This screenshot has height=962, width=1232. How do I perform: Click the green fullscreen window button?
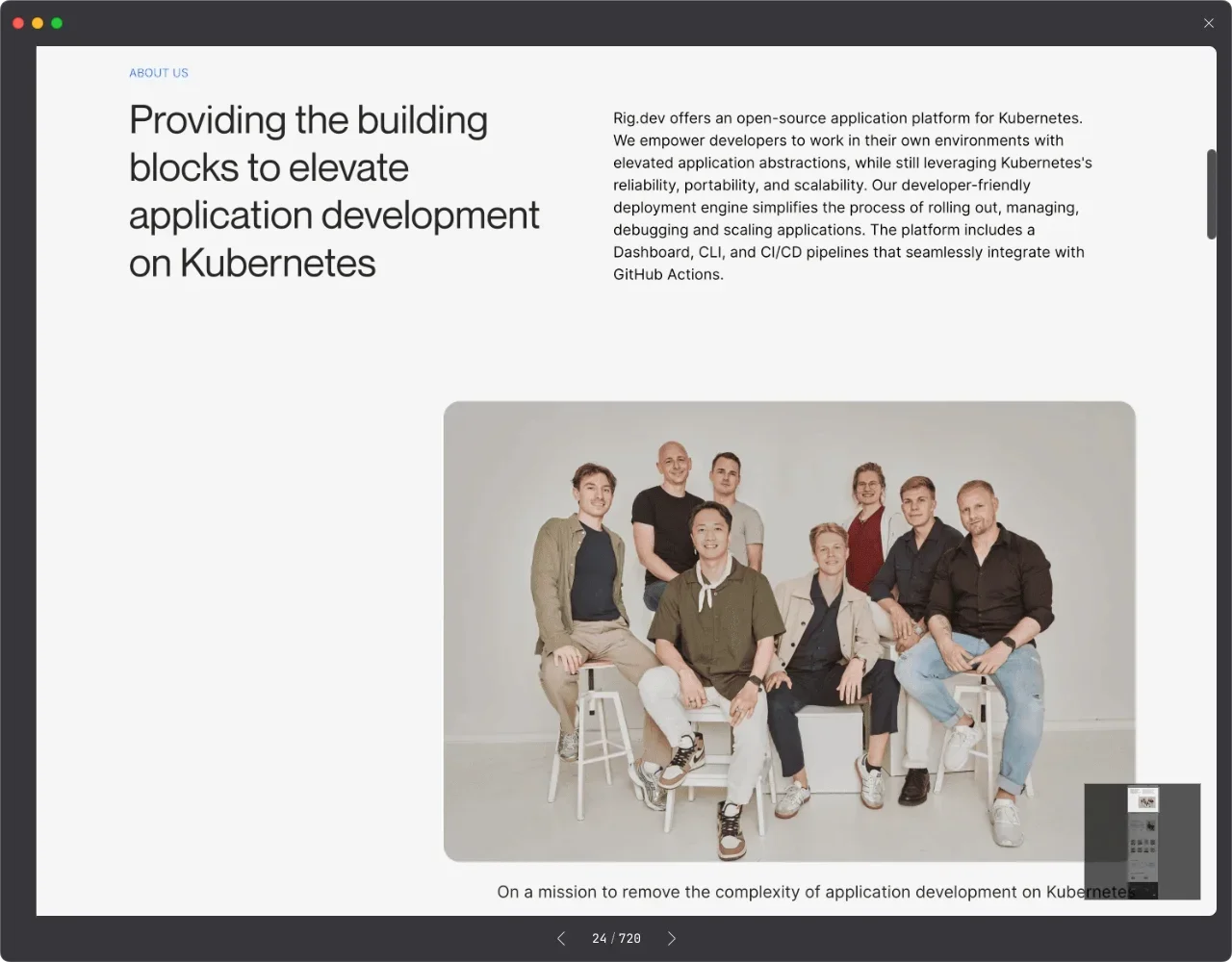pos(57,23)
